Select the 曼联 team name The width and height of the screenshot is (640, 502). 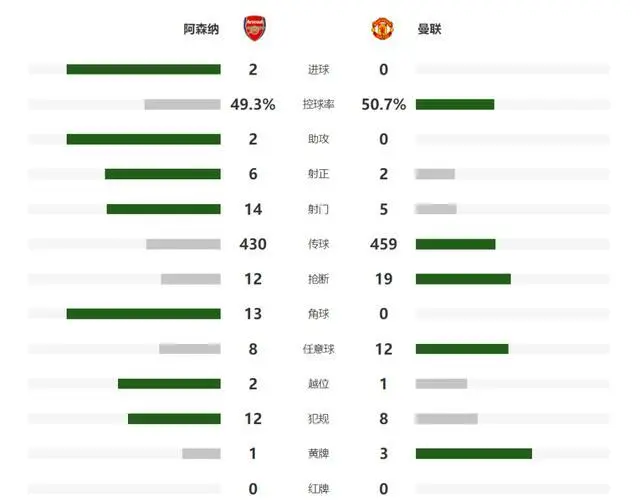pos(429,29)
